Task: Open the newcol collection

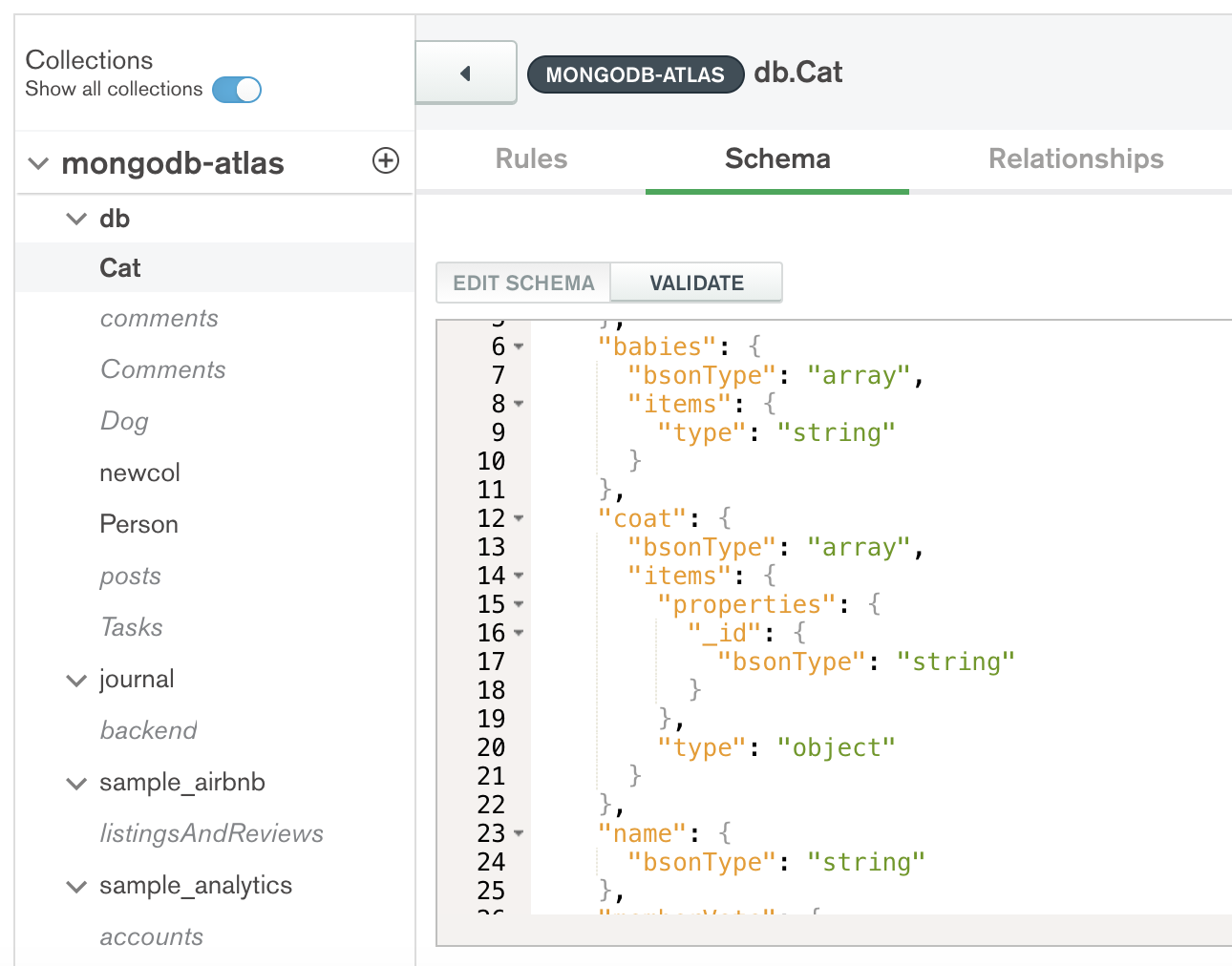Action: 139,472
